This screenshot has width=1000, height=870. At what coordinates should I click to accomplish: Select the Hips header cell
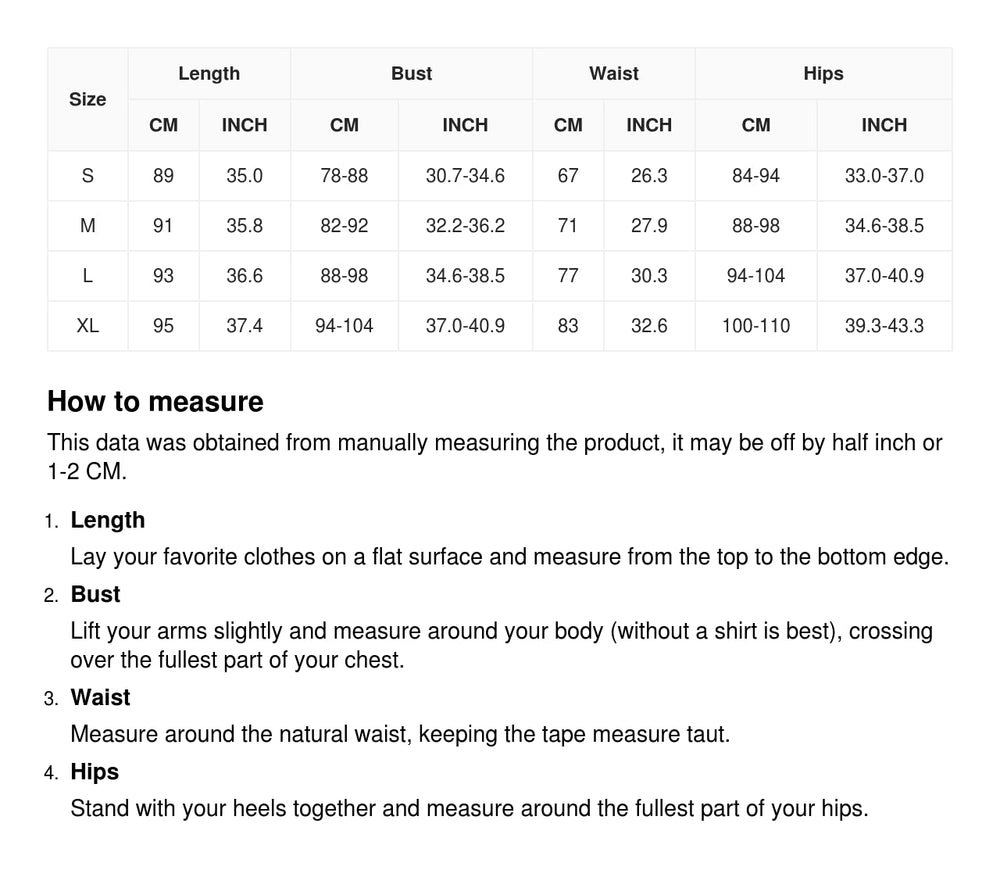click(823, 74)
